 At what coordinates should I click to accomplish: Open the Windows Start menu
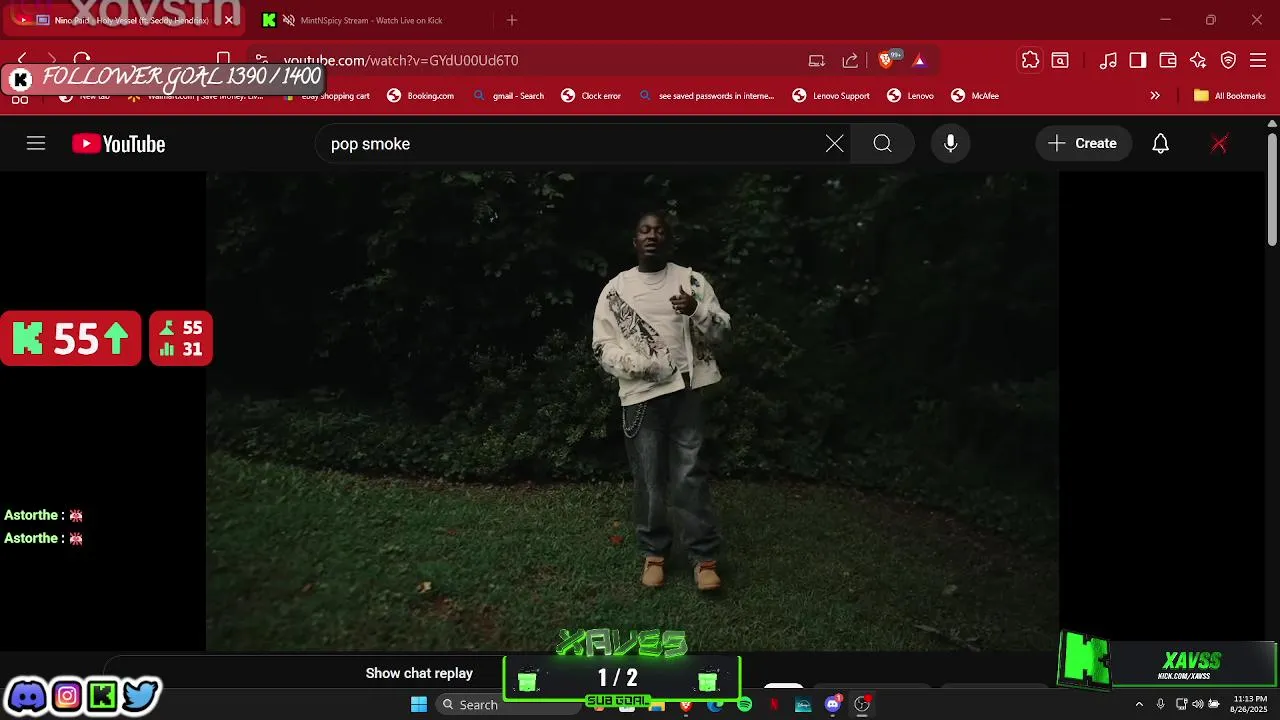coord(419,705)
